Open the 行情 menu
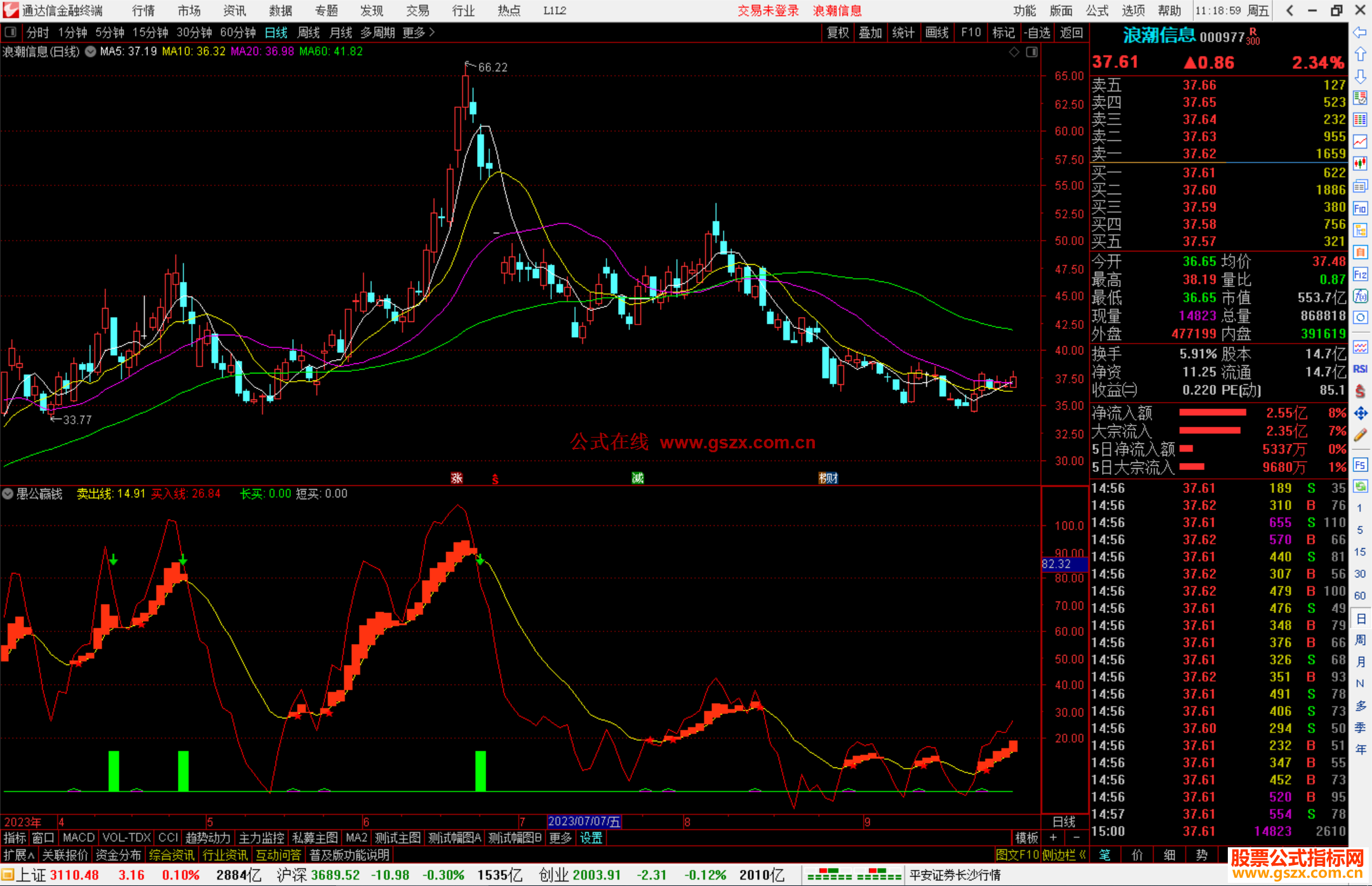This screenshot has width=1372, height=886. point(144,10)
